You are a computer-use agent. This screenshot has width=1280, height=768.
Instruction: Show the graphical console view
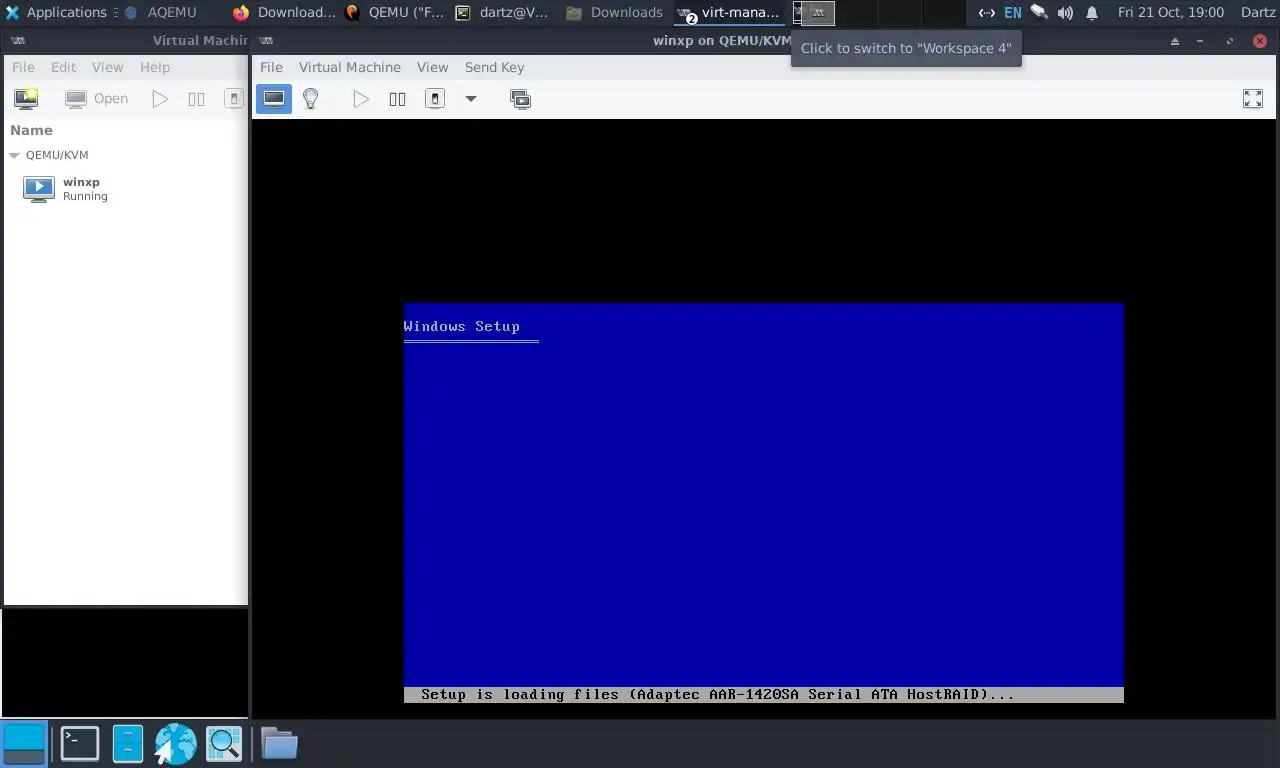(x=274, y=98)
